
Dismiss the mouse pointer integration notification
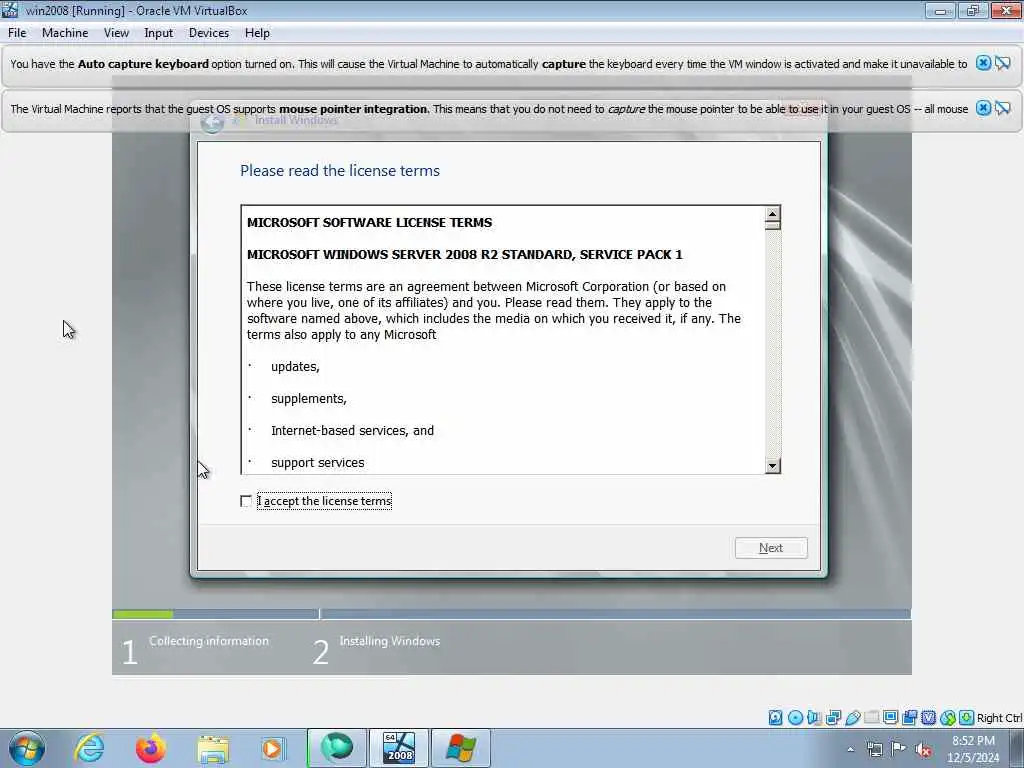983,108
